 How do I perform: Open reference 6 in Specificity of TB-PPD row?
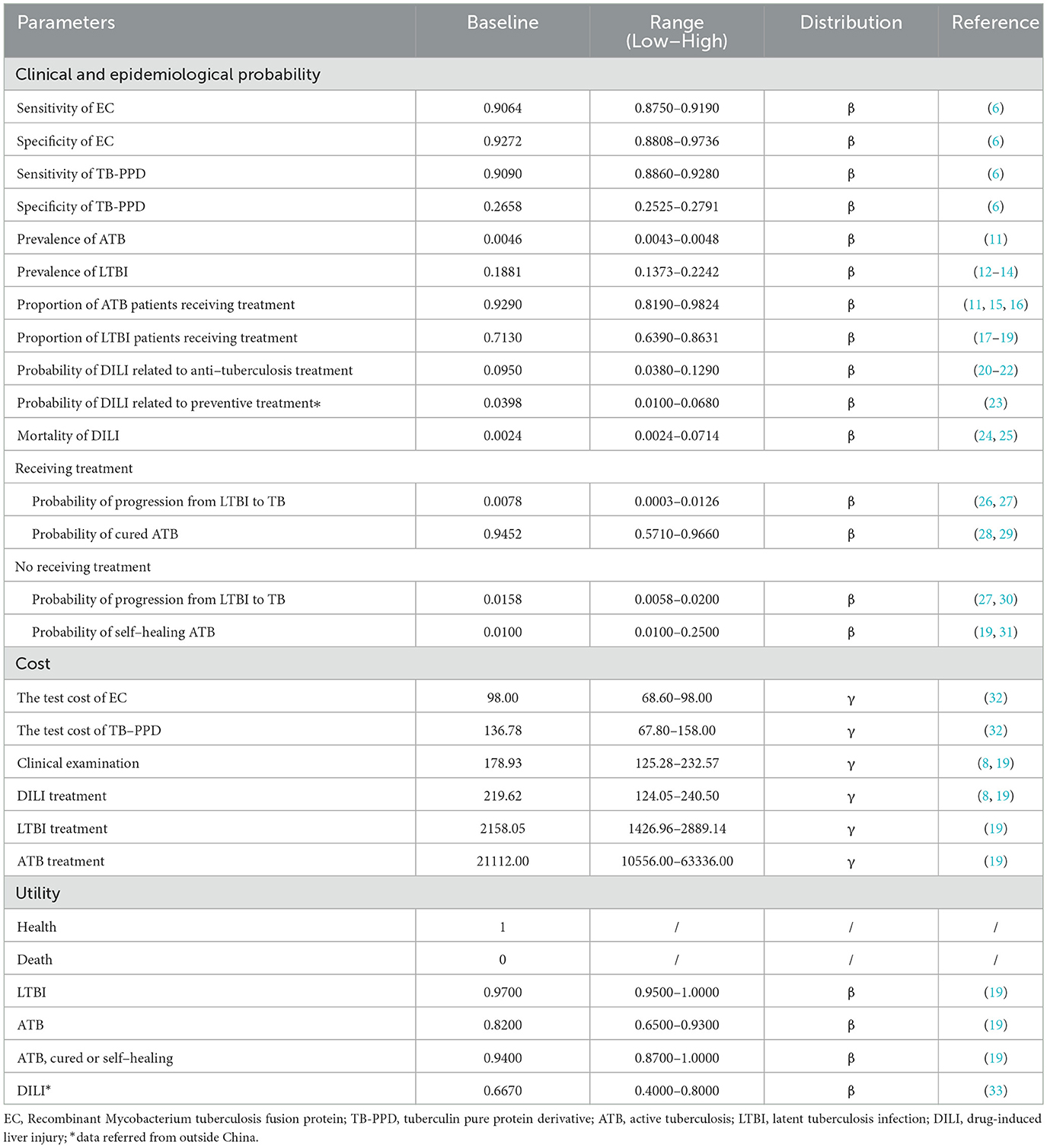pos(995,206)
